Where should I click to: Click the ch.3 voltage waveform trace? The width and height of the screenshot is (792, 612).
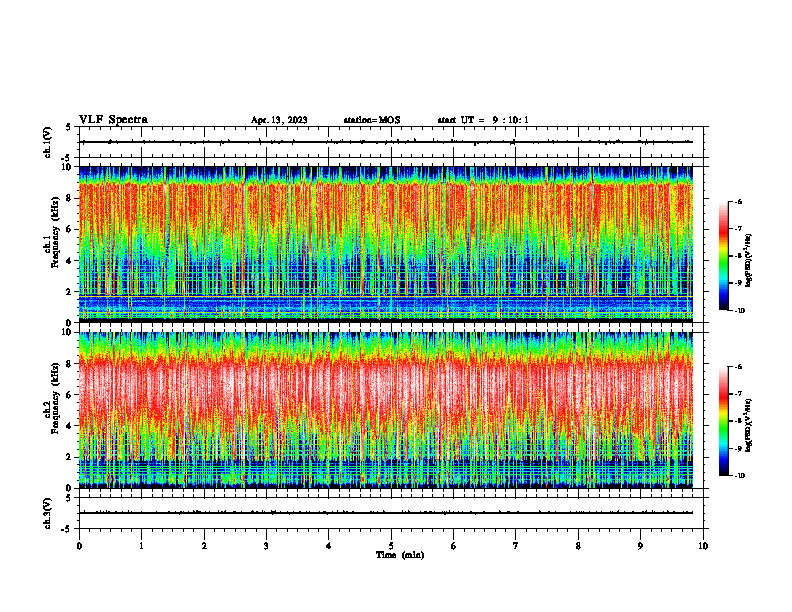point(385,513)
